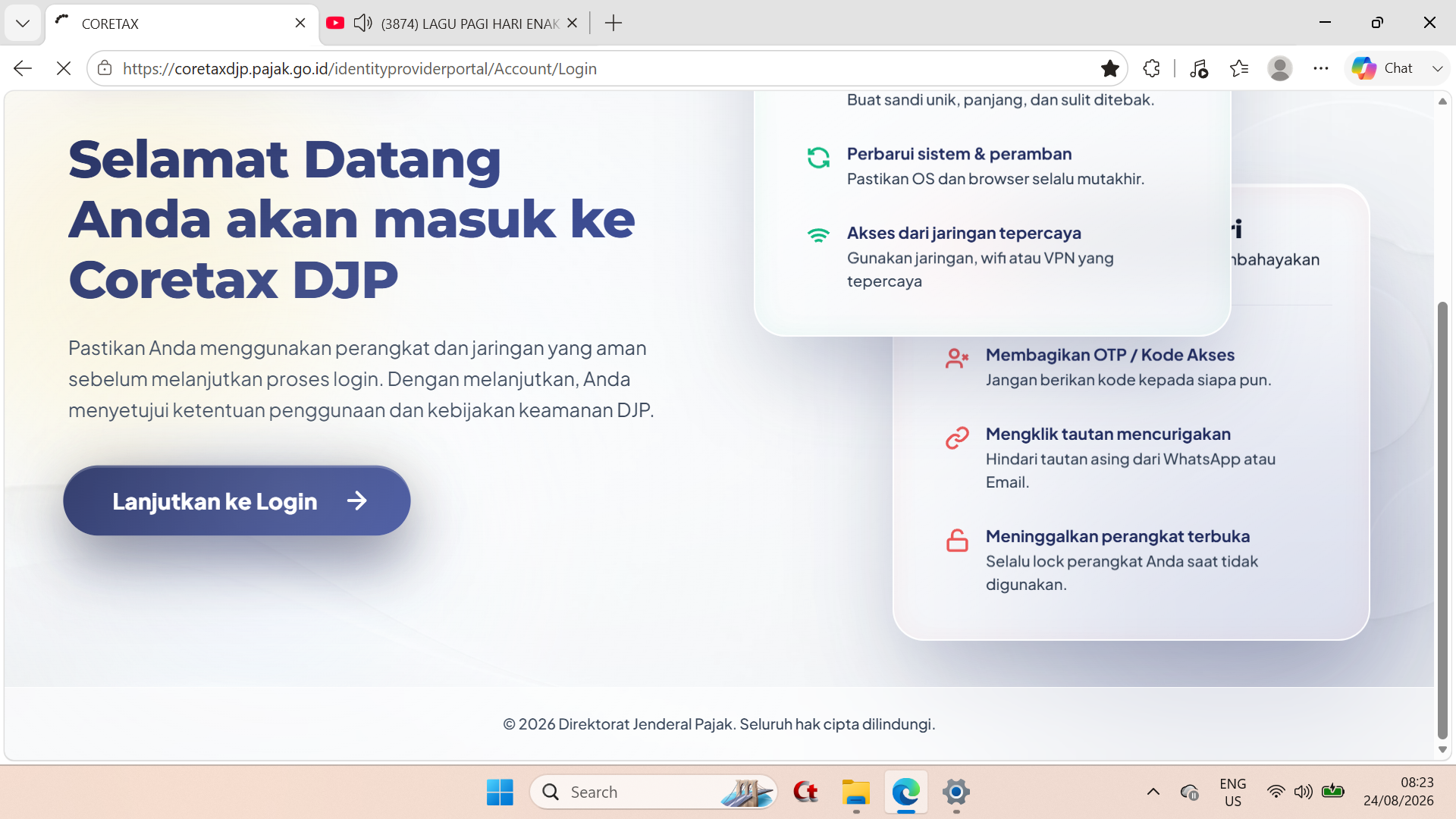The height and width of the screenshot is (819, 1456).
Task: View site information lock icon
Action: point(105,69)
